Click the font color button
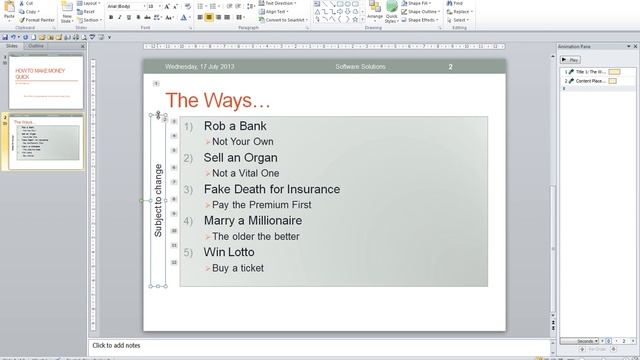The image size is (640, 360). click(184, 17)
